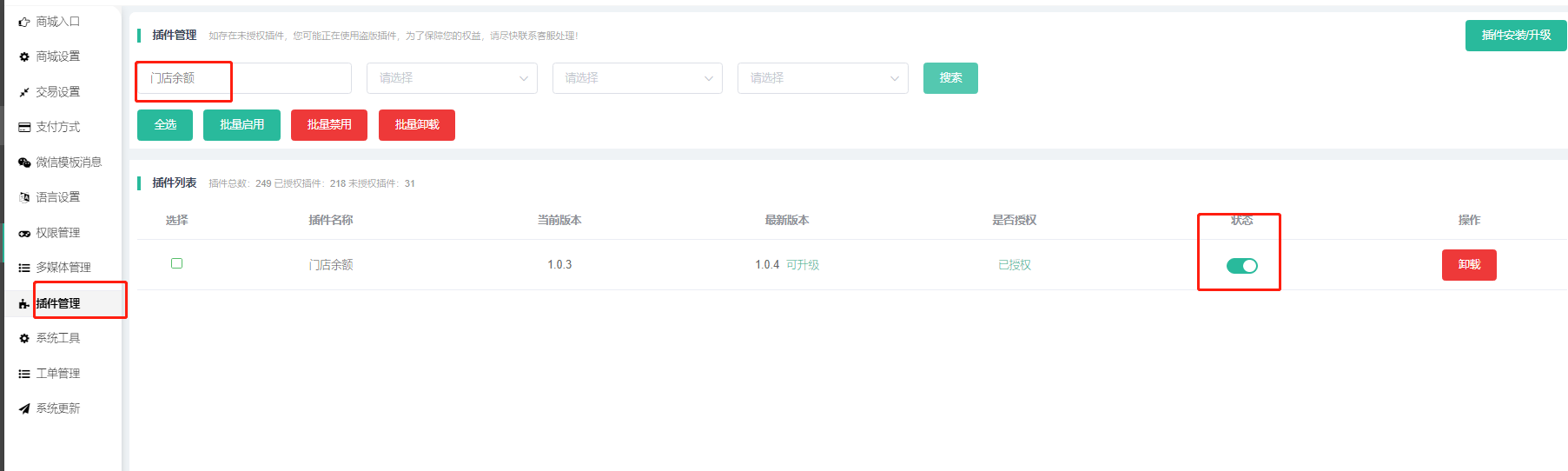This screenshot has width=1568, height=471.
Task: Click the 商城入口 hand icon
Action: click(24, 22)
